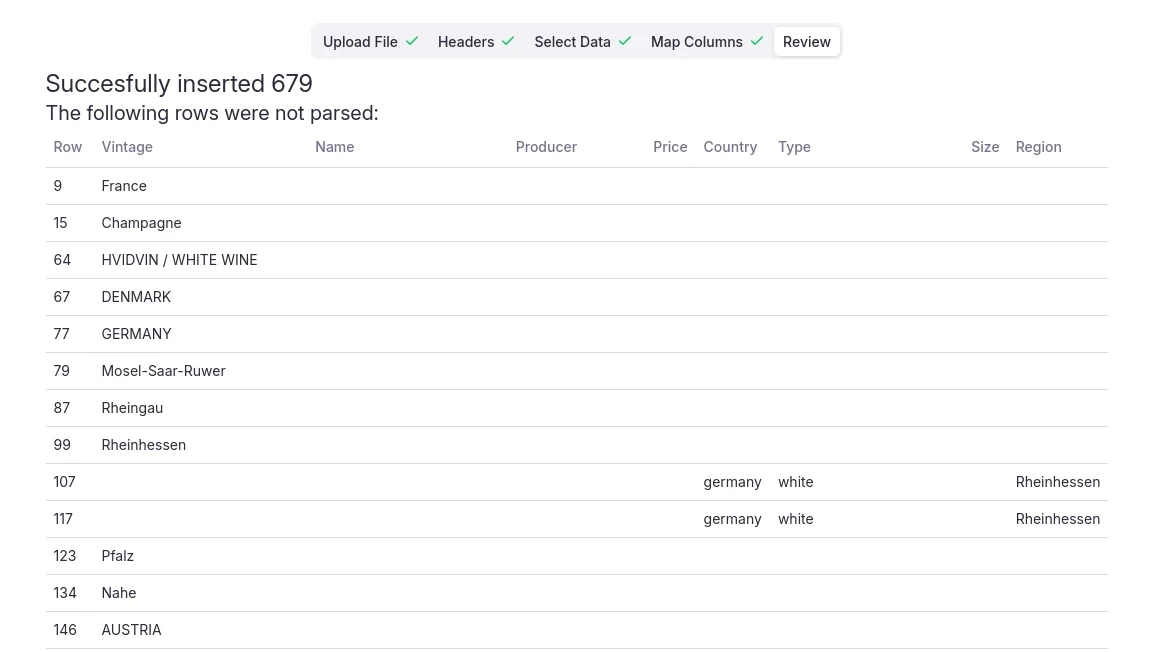Click the germany country cell in row 117

pyautogui.click(x=732, y=518)
